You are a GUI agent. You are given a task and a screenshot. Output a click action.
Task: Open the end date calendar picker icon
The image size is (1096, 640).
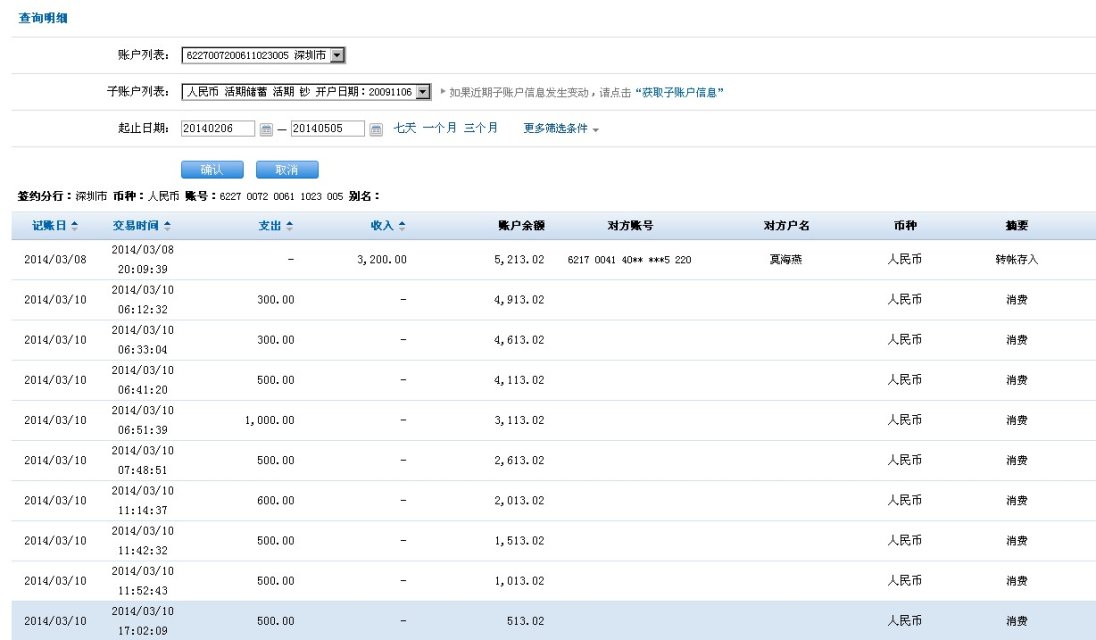(x=376, y=129)
